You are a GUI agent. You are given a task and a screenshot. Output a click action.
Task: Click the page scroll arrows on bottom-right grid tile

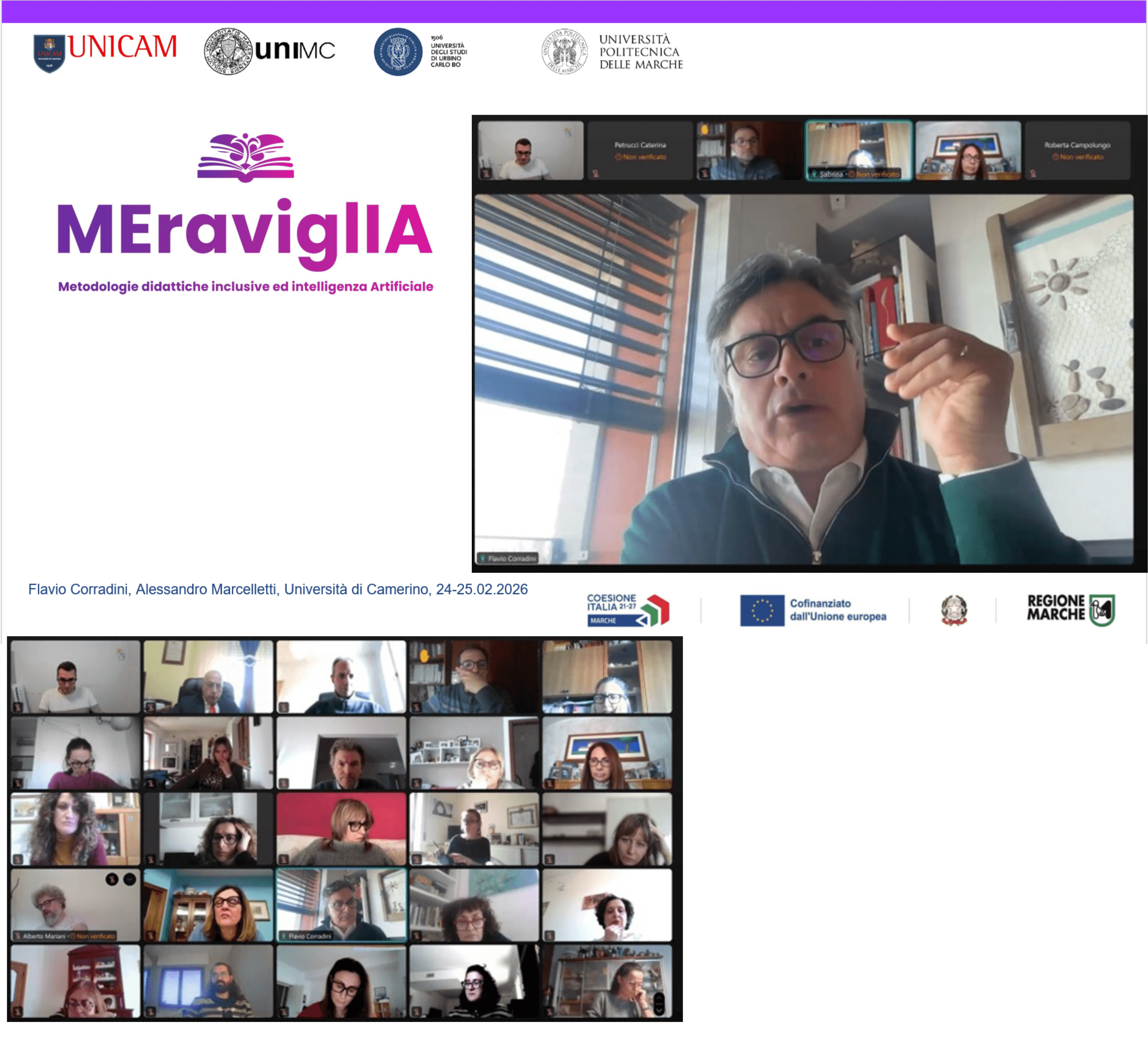click(x=659, y=1004)
